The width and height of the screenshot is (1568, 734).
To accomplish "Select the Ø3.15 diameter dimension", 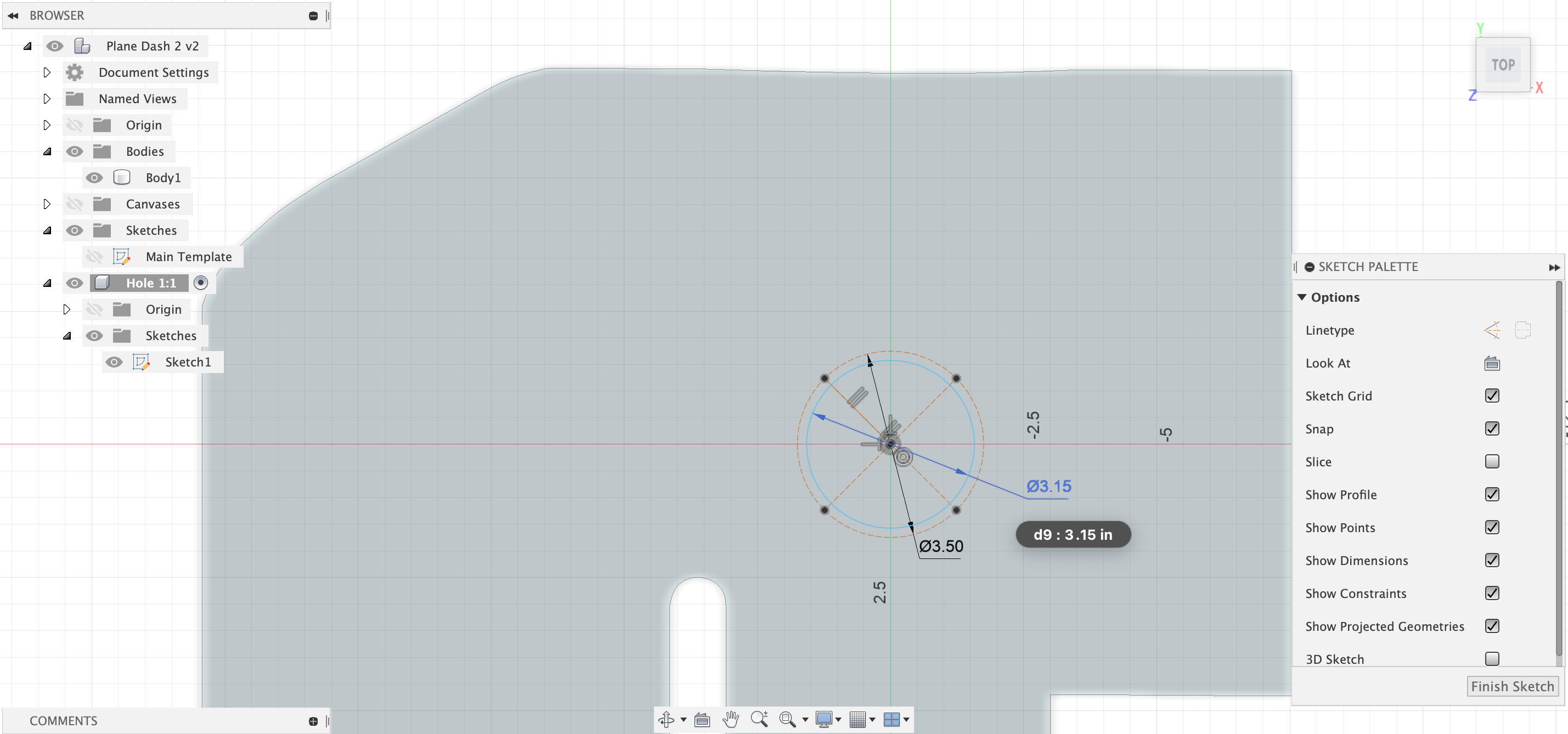I will [x=1049, y=486].
